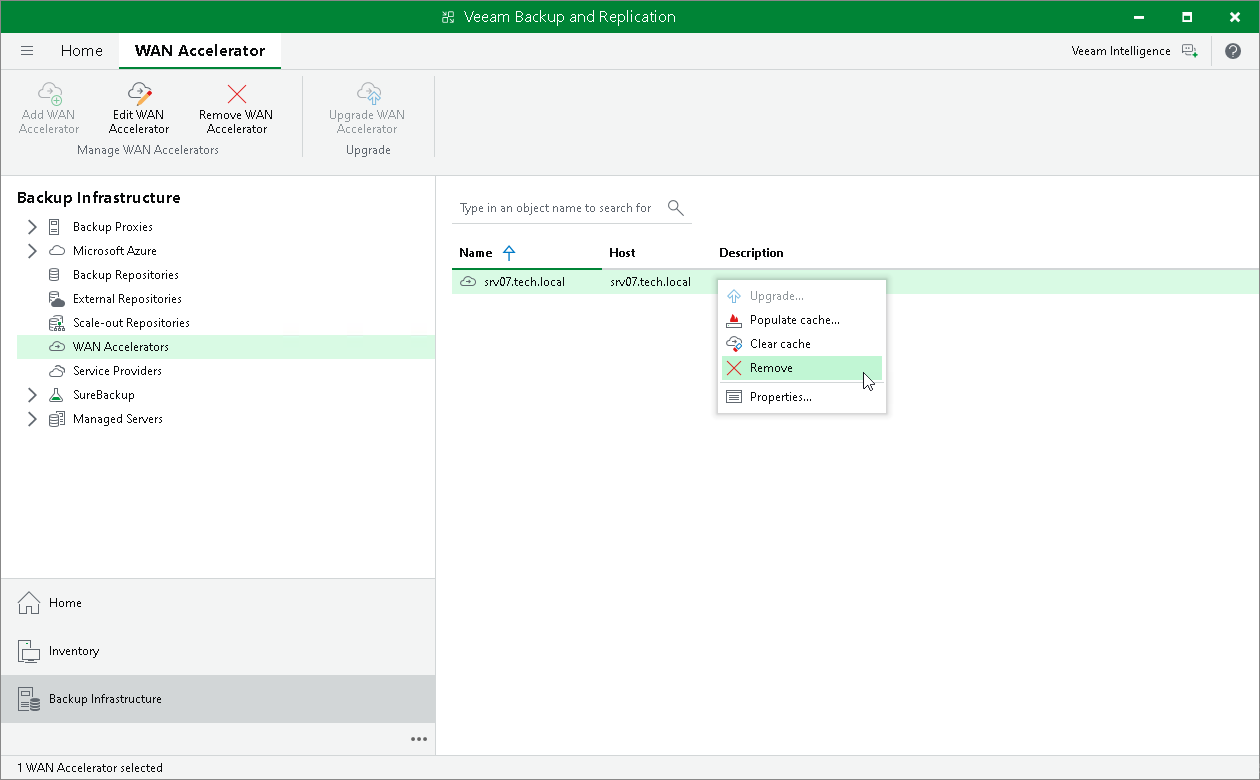Click the accelerator icon in srv07 row
Viewport: 1260px width, 780px height.
pos(468,282)
